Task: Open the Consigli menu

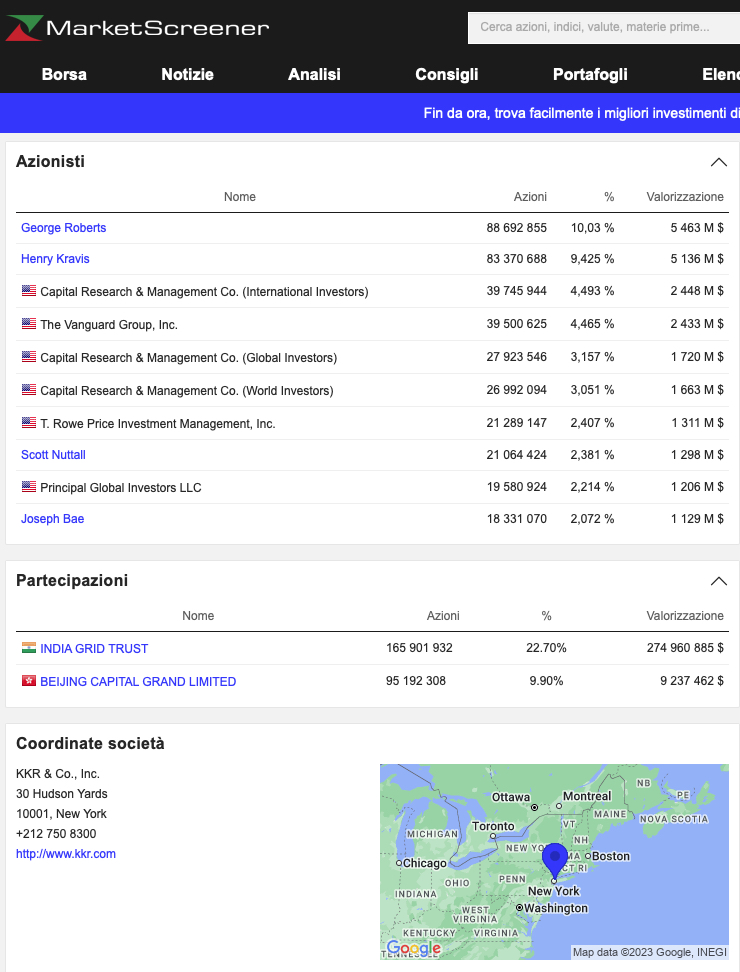Action: (446, 74)
